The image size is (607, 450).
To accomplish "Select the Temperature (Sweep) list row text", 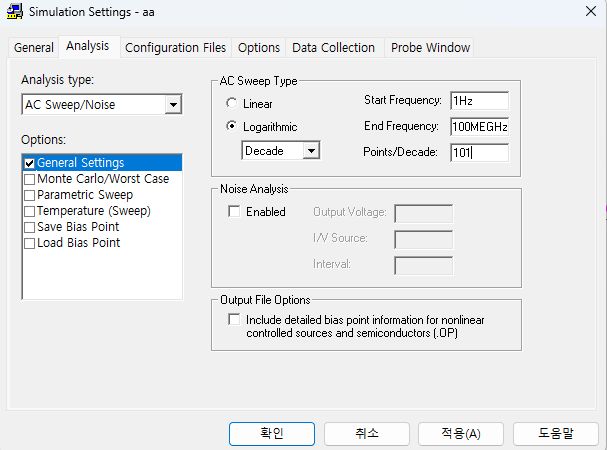I will click(x=94, y=211).
